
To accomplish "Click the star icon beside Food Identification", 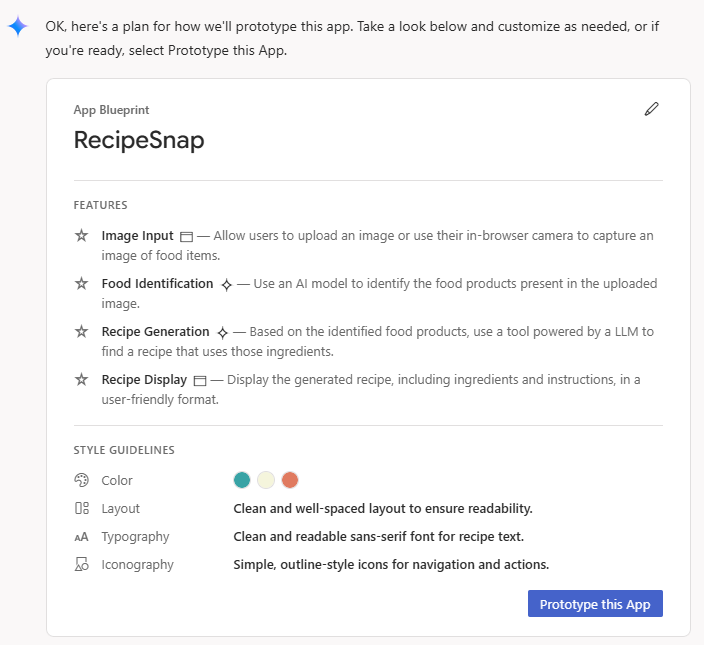I will [82, 284].
